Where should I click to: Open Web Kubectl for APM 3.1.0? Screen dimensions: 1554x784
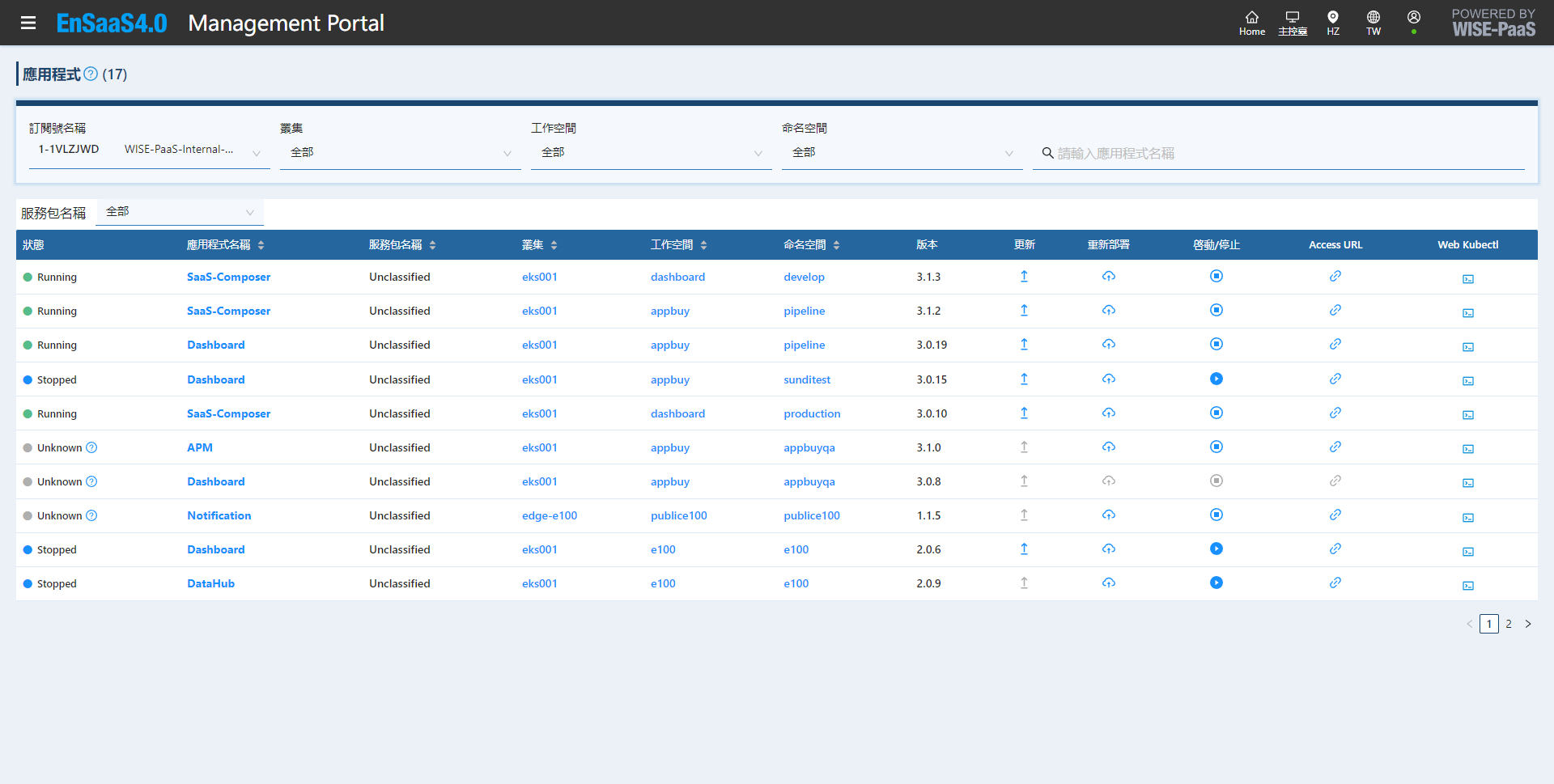pos(1468,449)
